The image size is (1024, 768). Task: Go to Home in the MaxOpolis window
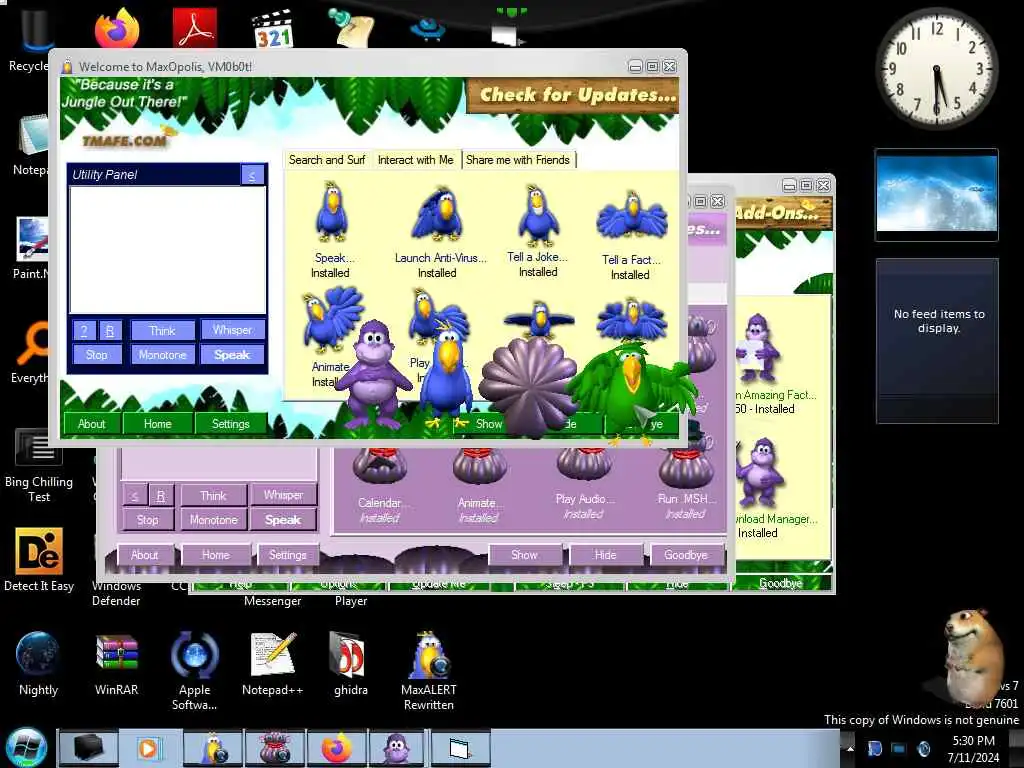[x=157, y=424]
